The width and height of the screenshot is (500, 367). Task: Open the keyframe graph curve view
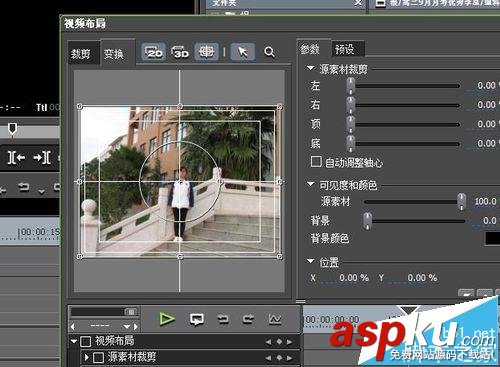tap(275, 319)
